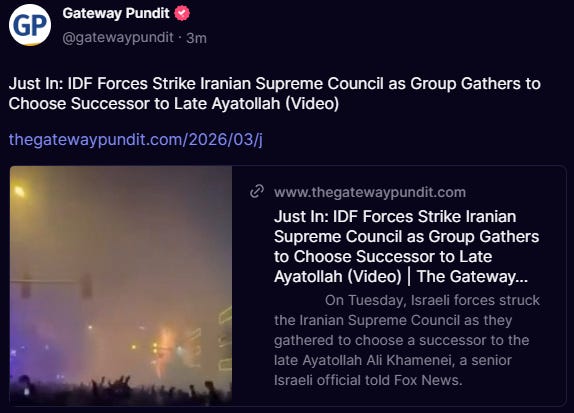
Task: Select the post headline text 'Just In: IDF Forces'
Action: [x=79, y=83]
